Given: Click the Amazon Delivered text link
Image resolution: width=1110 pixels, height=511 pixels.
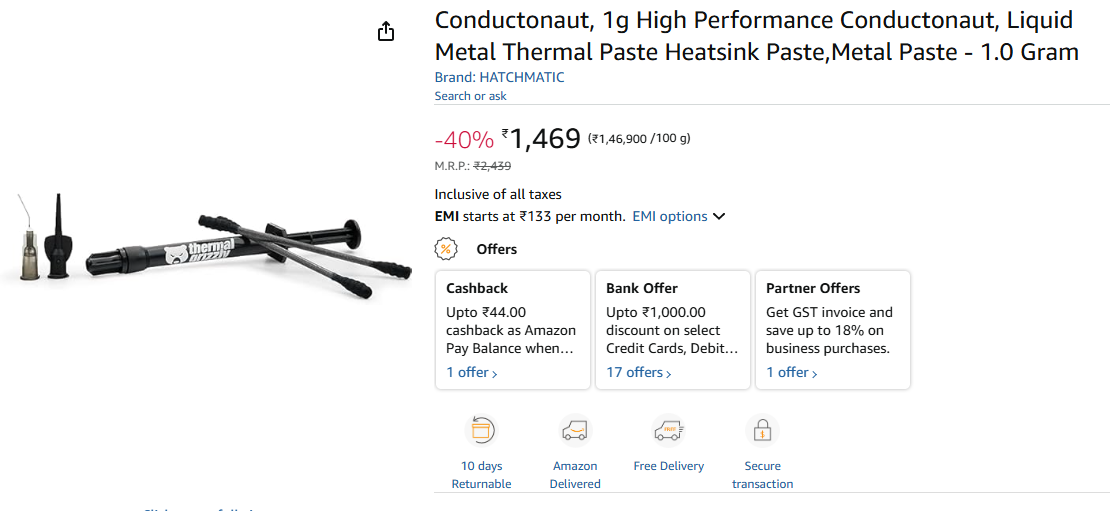Looking at the screenshot, I should (x=575, y=475).
